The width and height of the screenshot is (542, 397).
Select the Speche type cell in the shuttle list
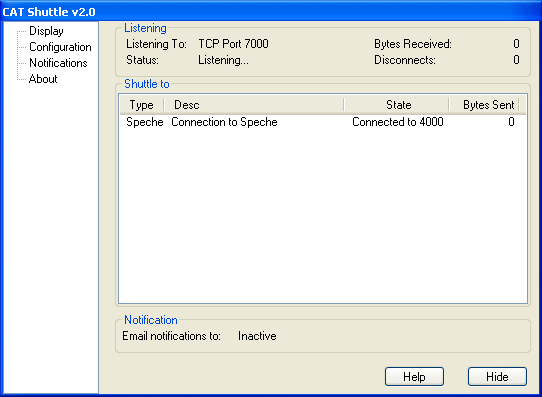click(144, 122)
